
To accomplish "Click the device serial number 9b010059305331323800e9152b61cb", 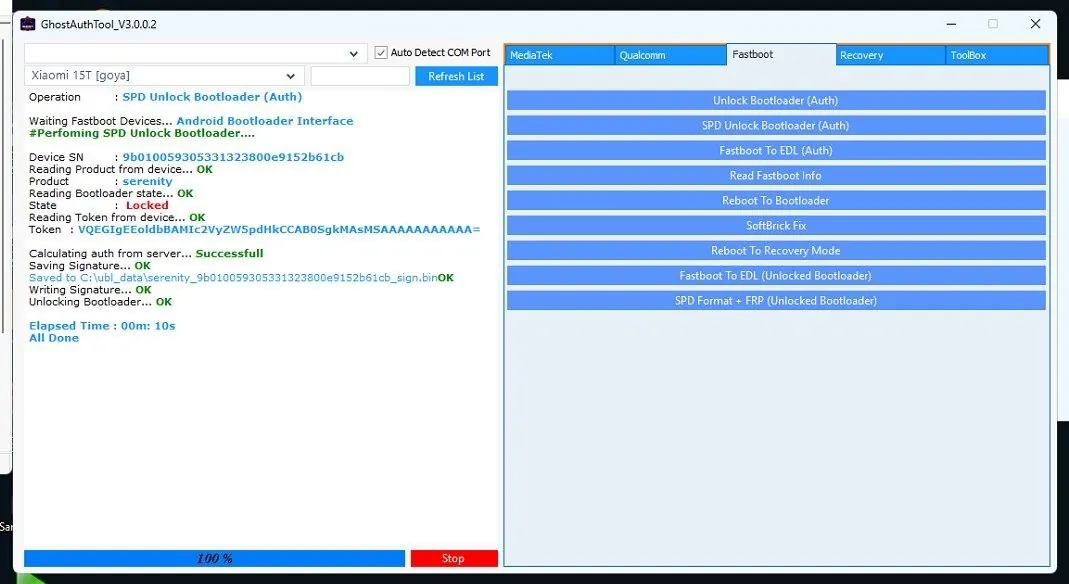I will (x=233, y=157).
